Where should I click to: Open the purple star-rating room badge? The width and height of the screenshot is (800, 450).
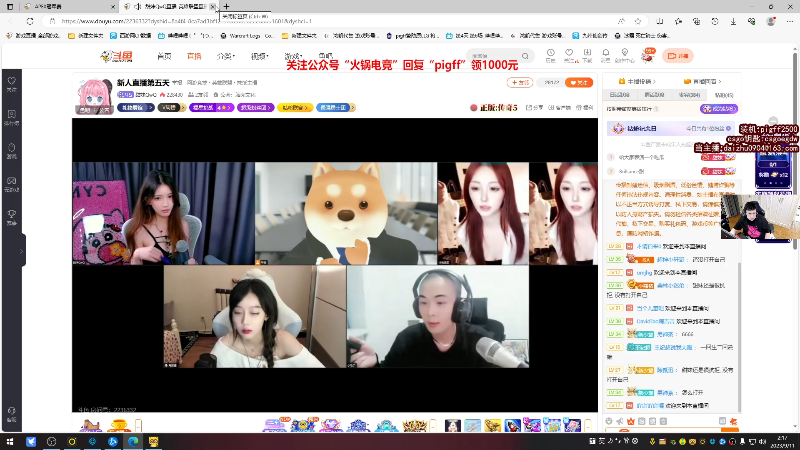click(211, 108)
